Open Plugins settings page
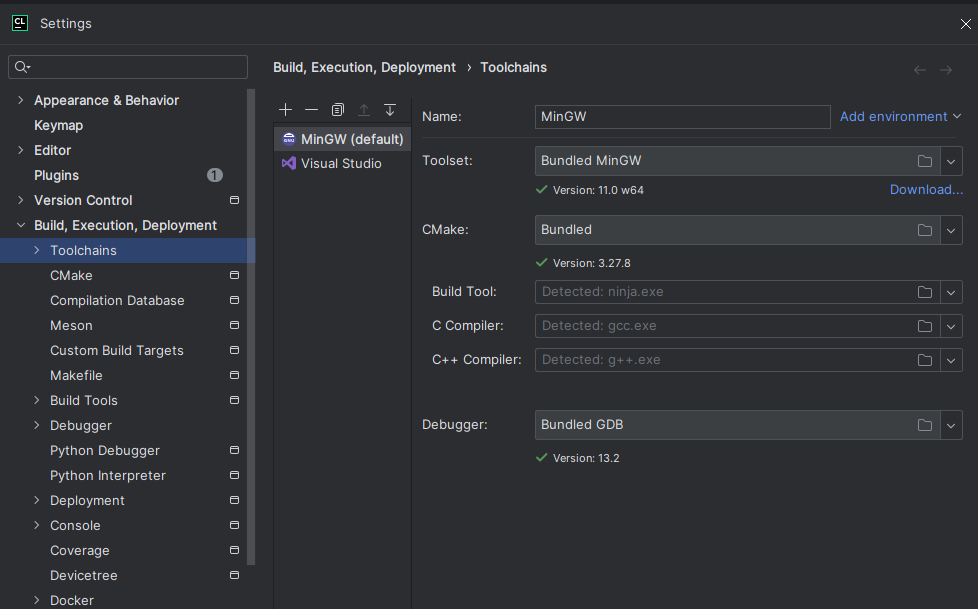Screen dimensions: 978x609 [56, 175]
